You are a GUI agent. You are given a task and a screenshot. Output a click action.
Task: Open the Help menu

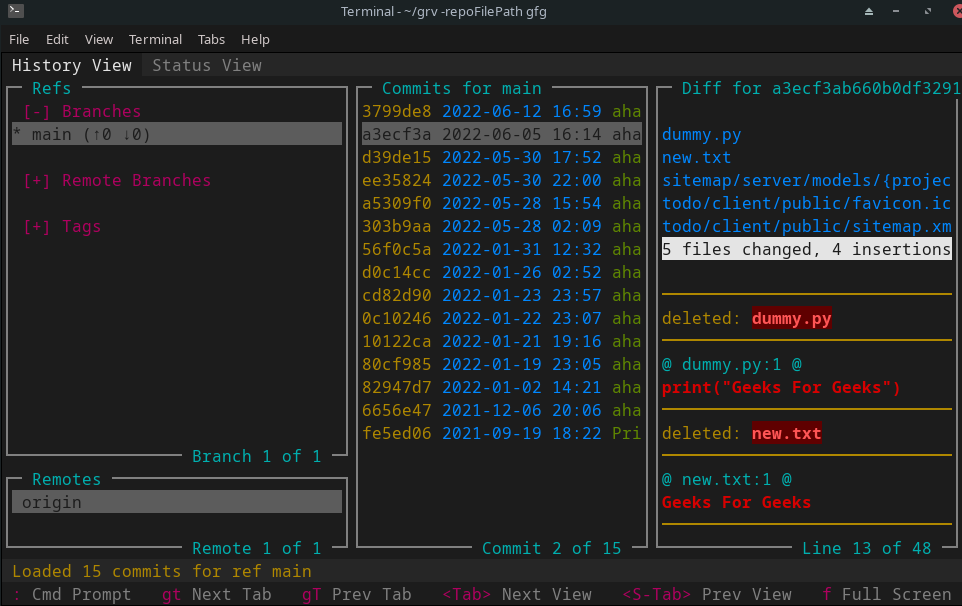coord(255,39)
